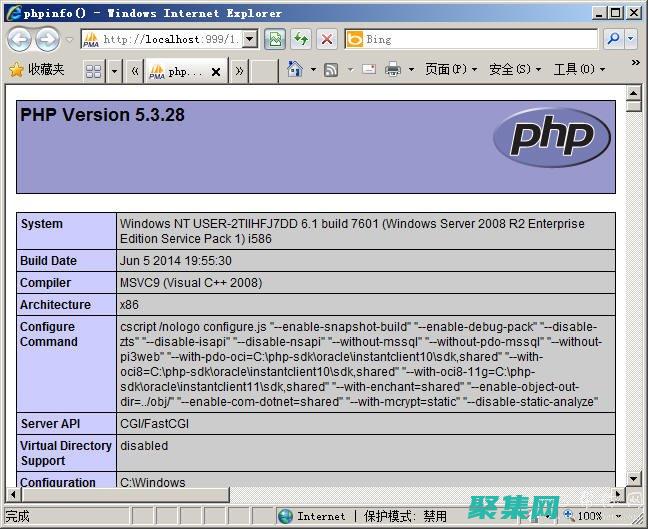Screen dimensions: 648x529
Task: Open the 页面(P) menu
Action: click(445, 69)
